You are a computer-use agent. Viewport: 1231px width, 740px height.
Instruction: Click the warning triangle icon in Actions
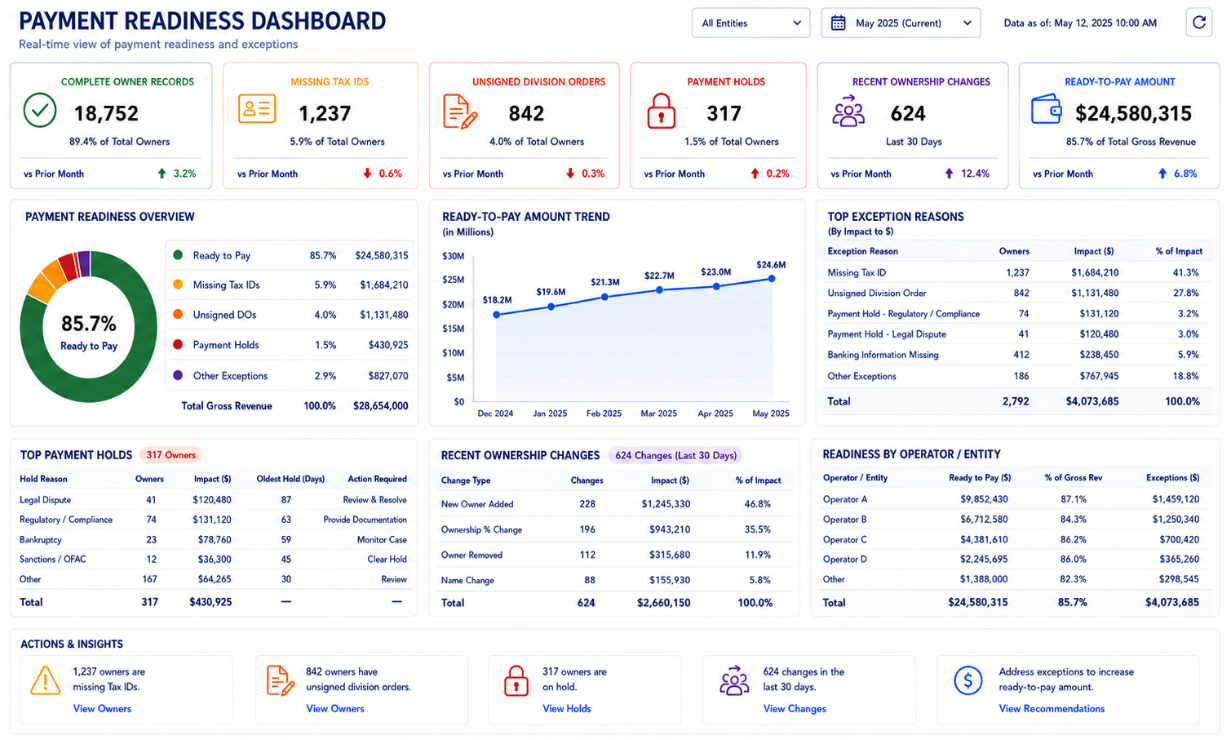pos(46,681)
